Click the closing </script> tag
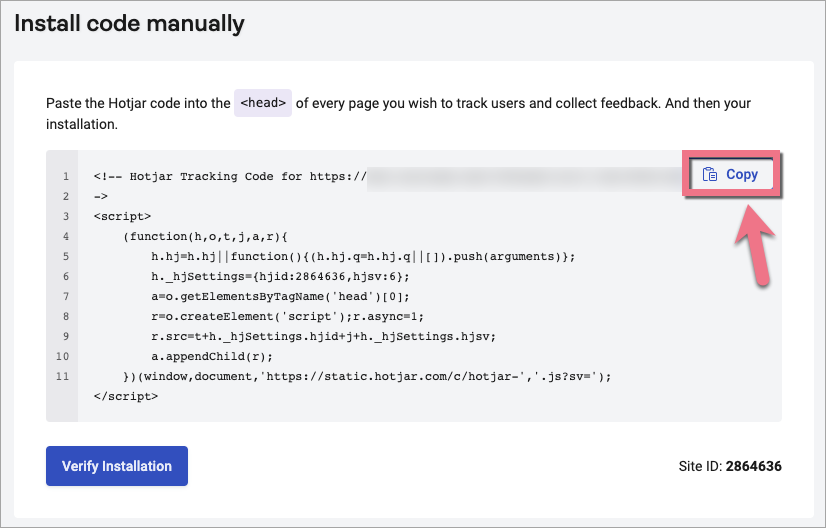826x528 pixels. click(126, 396)
